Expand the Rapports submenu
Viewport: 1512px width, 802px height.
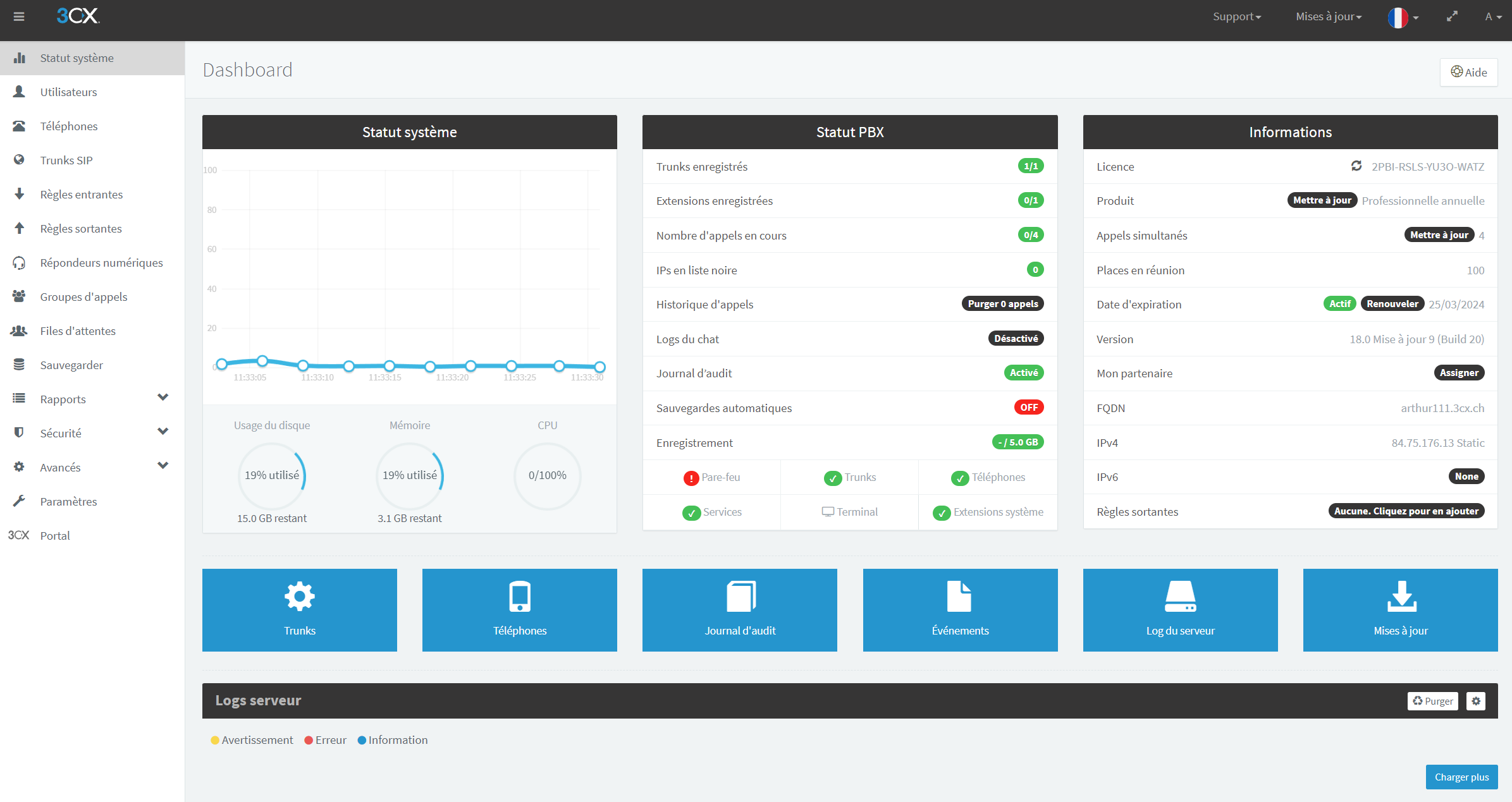coord(163,398)
